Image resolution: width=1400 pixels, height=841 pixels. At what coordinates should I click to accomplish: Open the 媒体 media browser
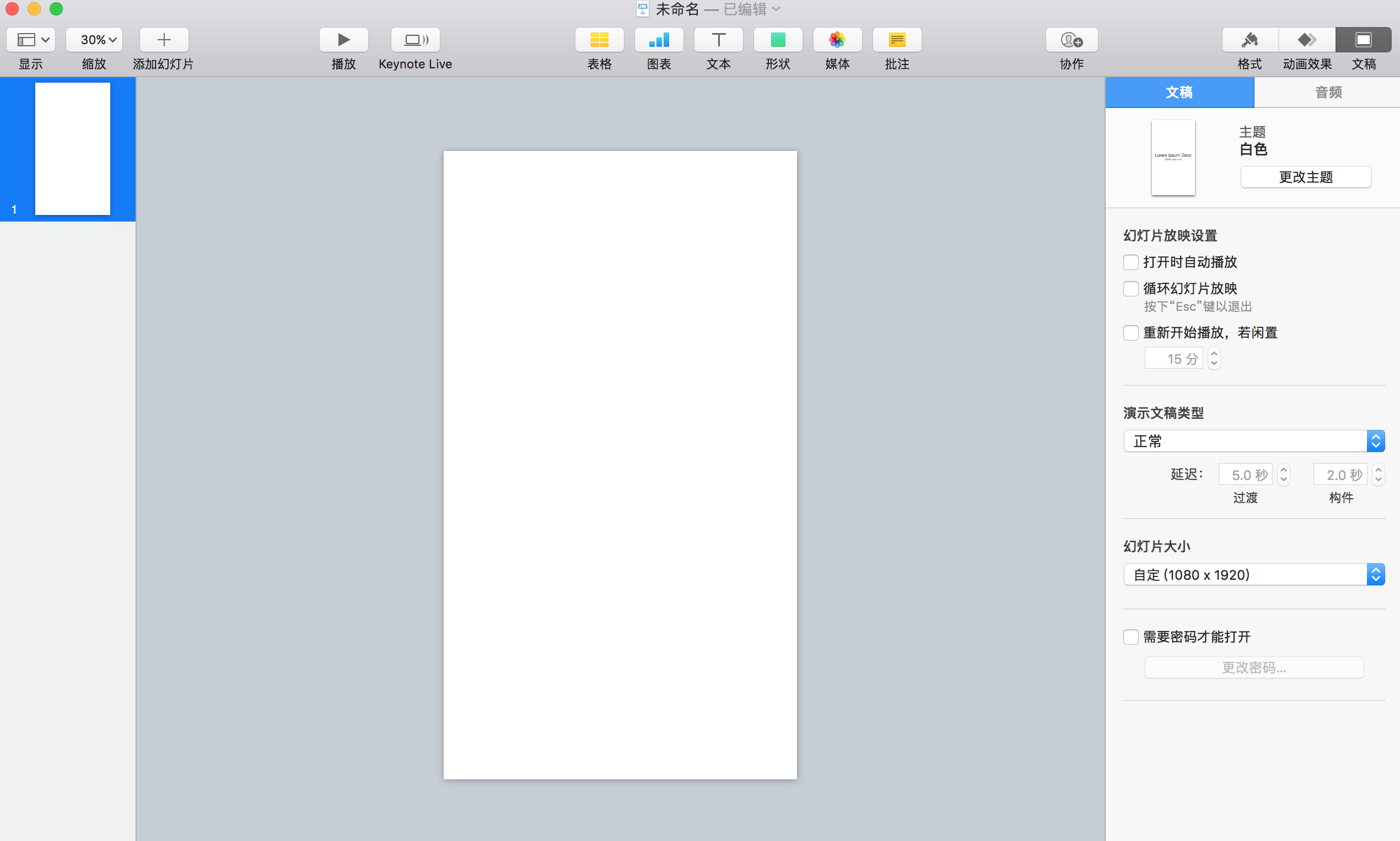[837, 40]
